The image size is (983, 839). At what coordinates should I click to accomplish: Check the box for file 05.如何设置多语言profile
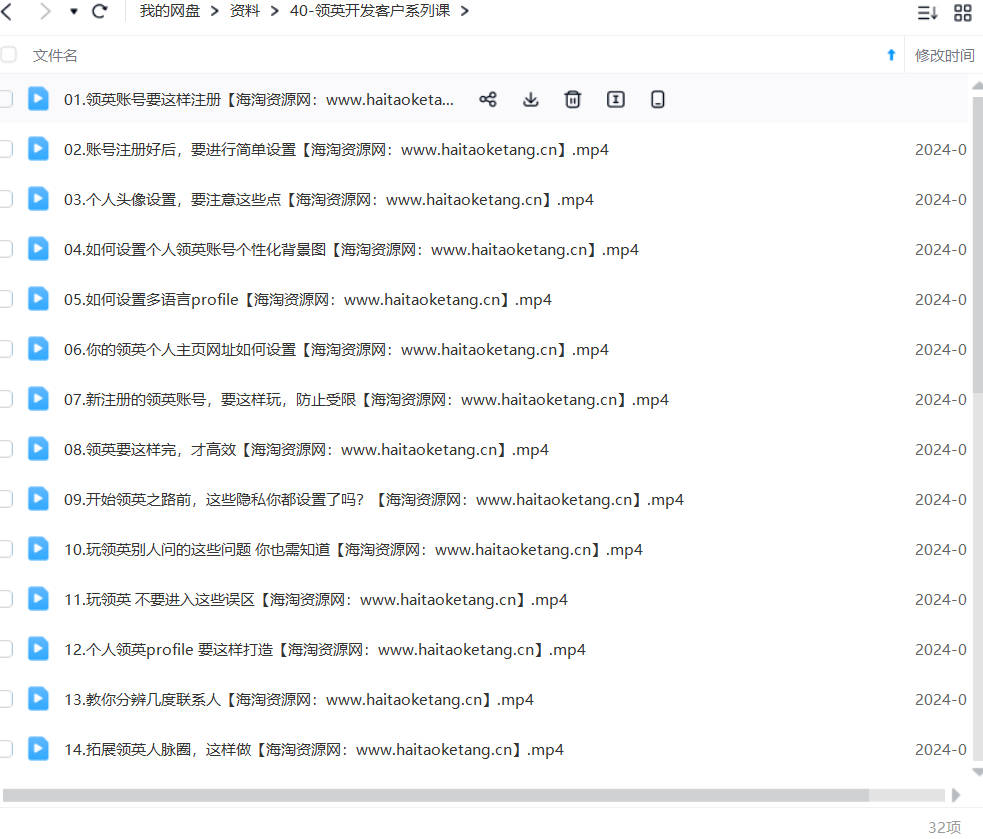(6, 299)
